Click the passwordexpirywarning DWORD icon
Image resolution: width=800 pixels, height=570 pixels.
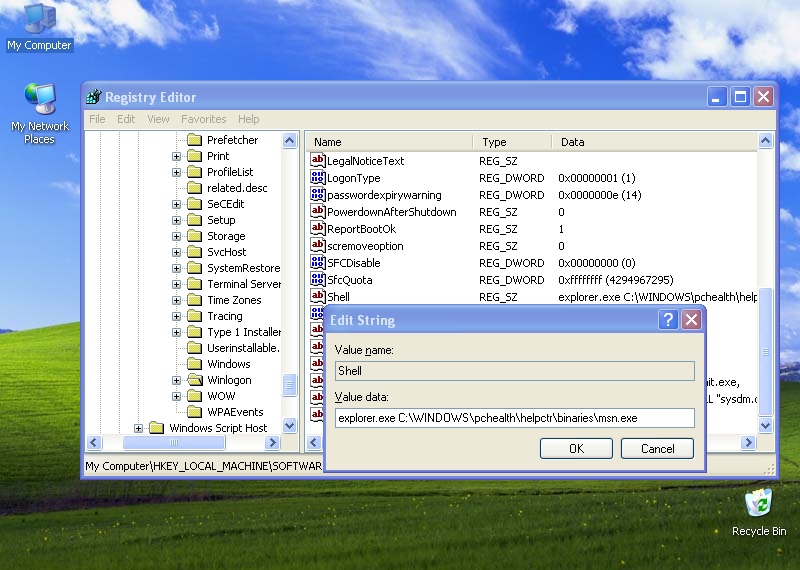[317, 194]
